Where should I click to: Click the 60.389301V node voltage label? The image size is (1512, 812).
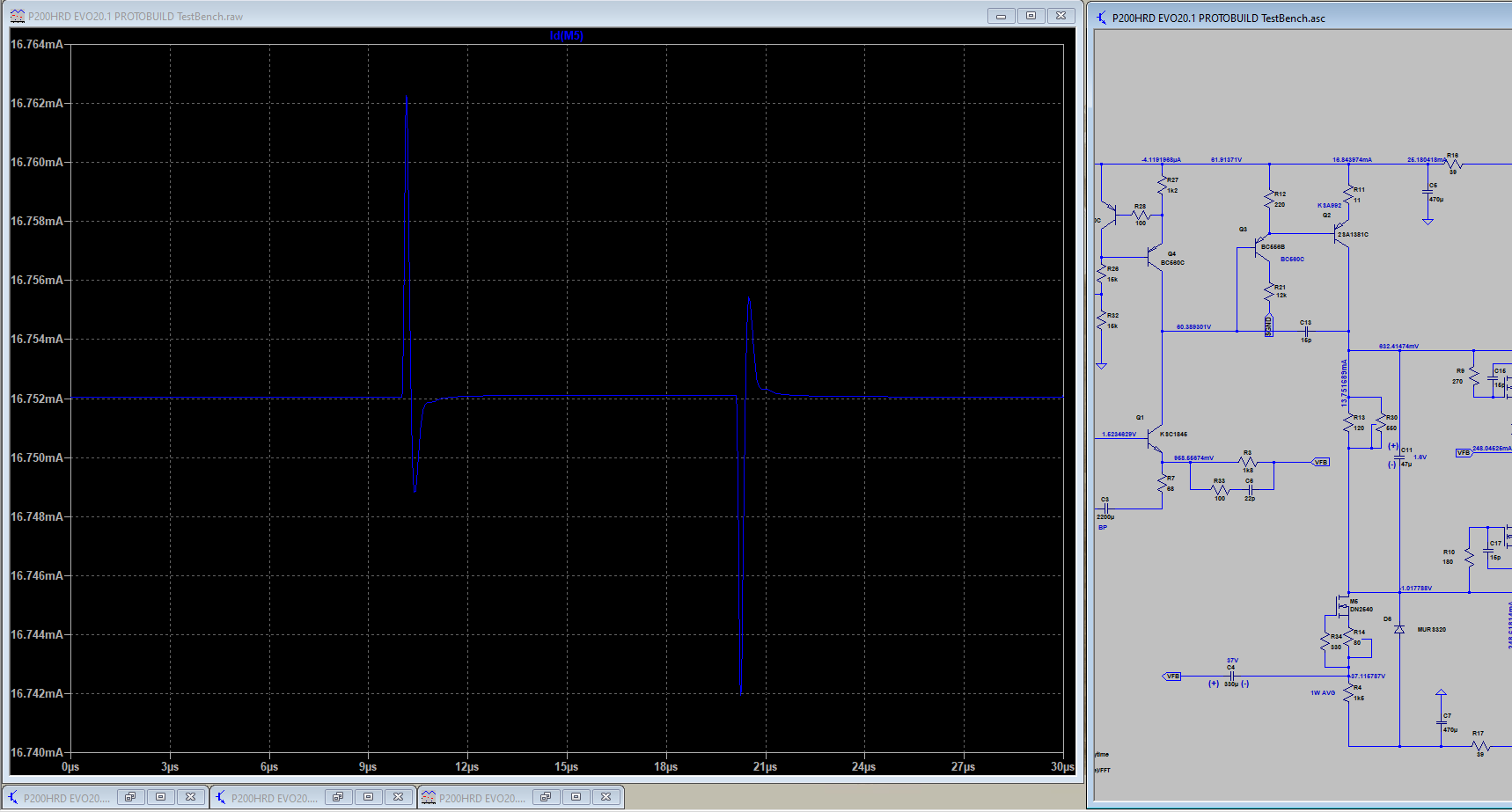click(x=1193, y=327)
